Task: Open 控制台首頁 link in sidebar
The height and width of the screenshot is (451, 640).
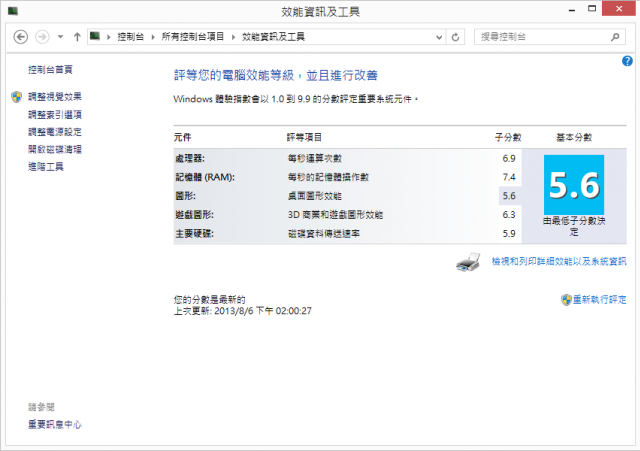Action: point(50,70)
